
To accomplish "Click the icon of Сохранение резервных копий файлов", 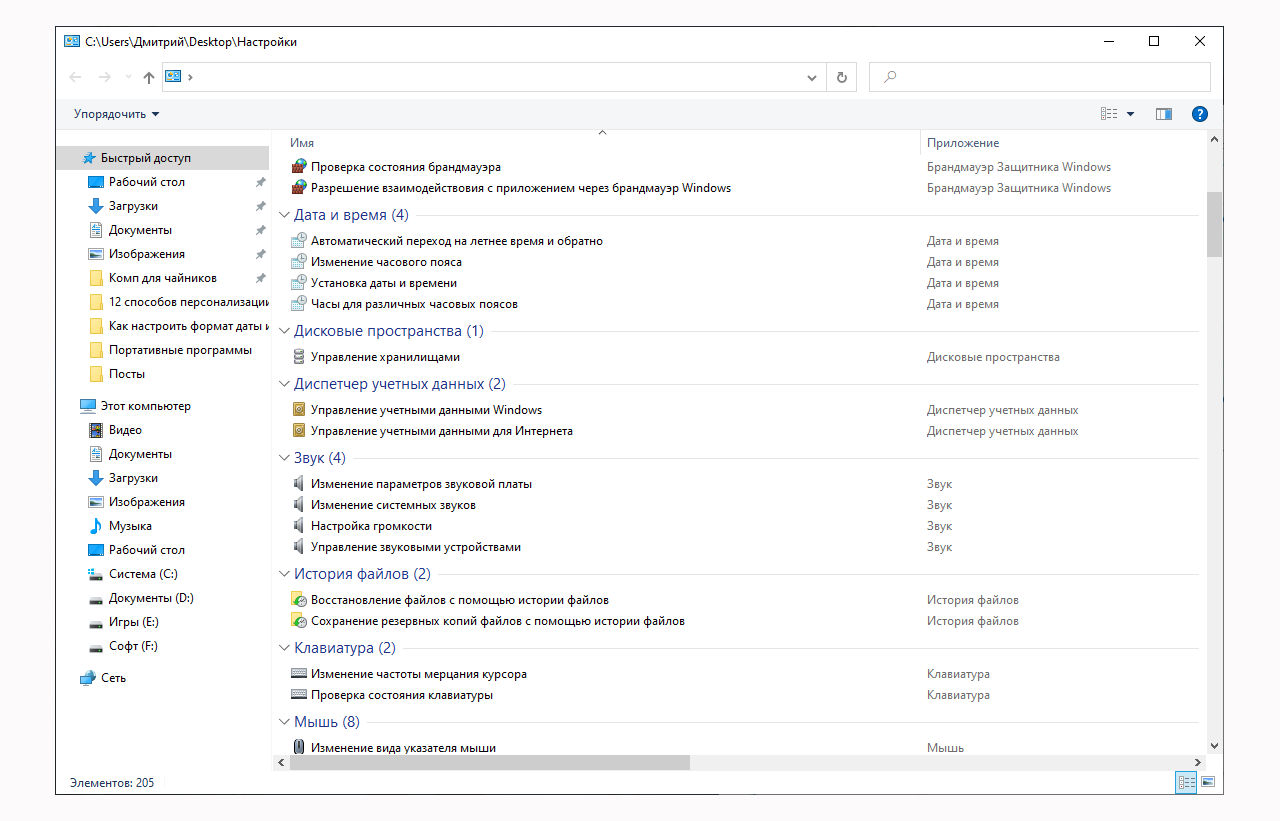I will [298, 621].
